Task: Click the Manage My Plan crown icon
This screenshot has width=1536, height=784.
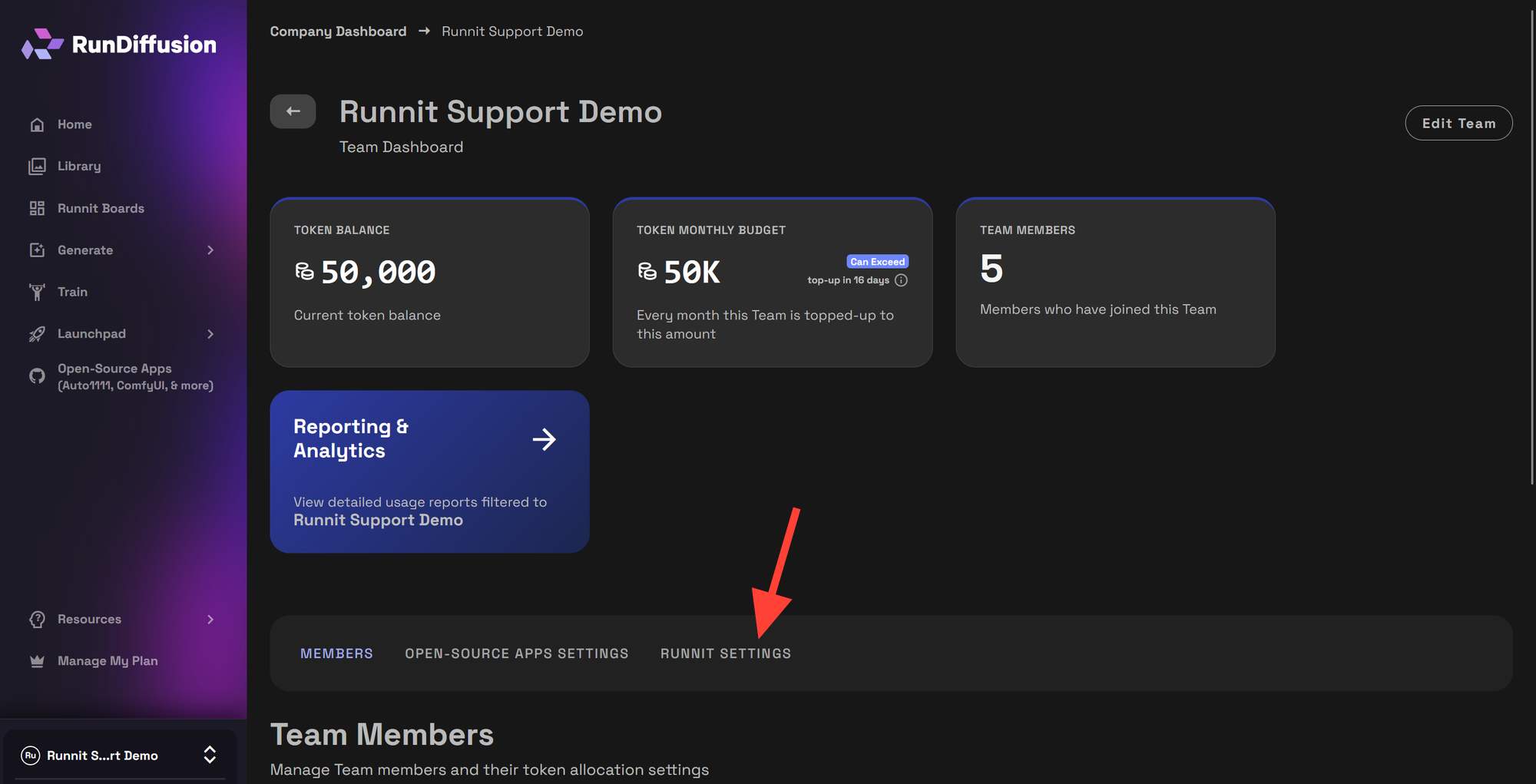Action: point(37,661)
